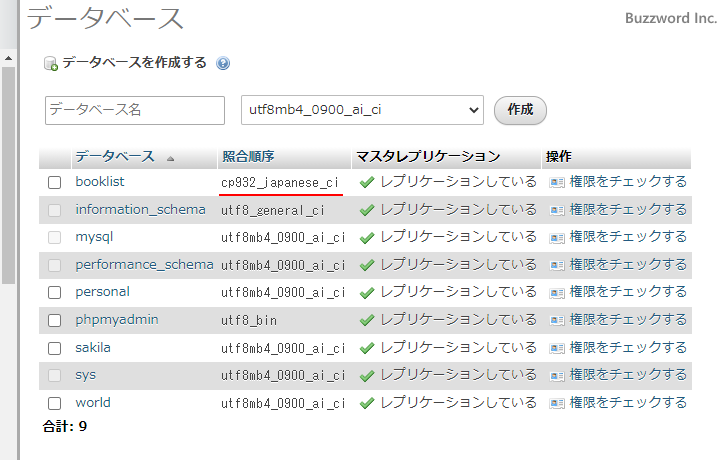Click the create database icon
This screenshot has width=728, height=460.
[51, 64]
